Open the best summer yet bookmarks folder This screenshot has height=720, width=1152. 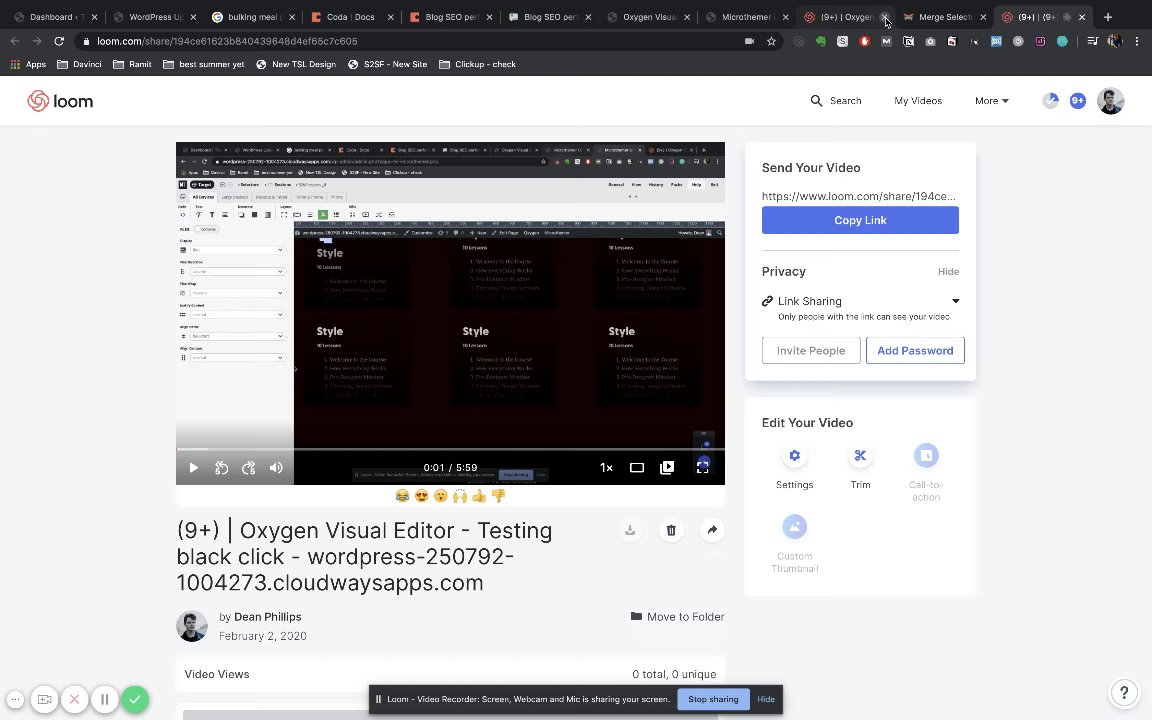coord(204,64)
